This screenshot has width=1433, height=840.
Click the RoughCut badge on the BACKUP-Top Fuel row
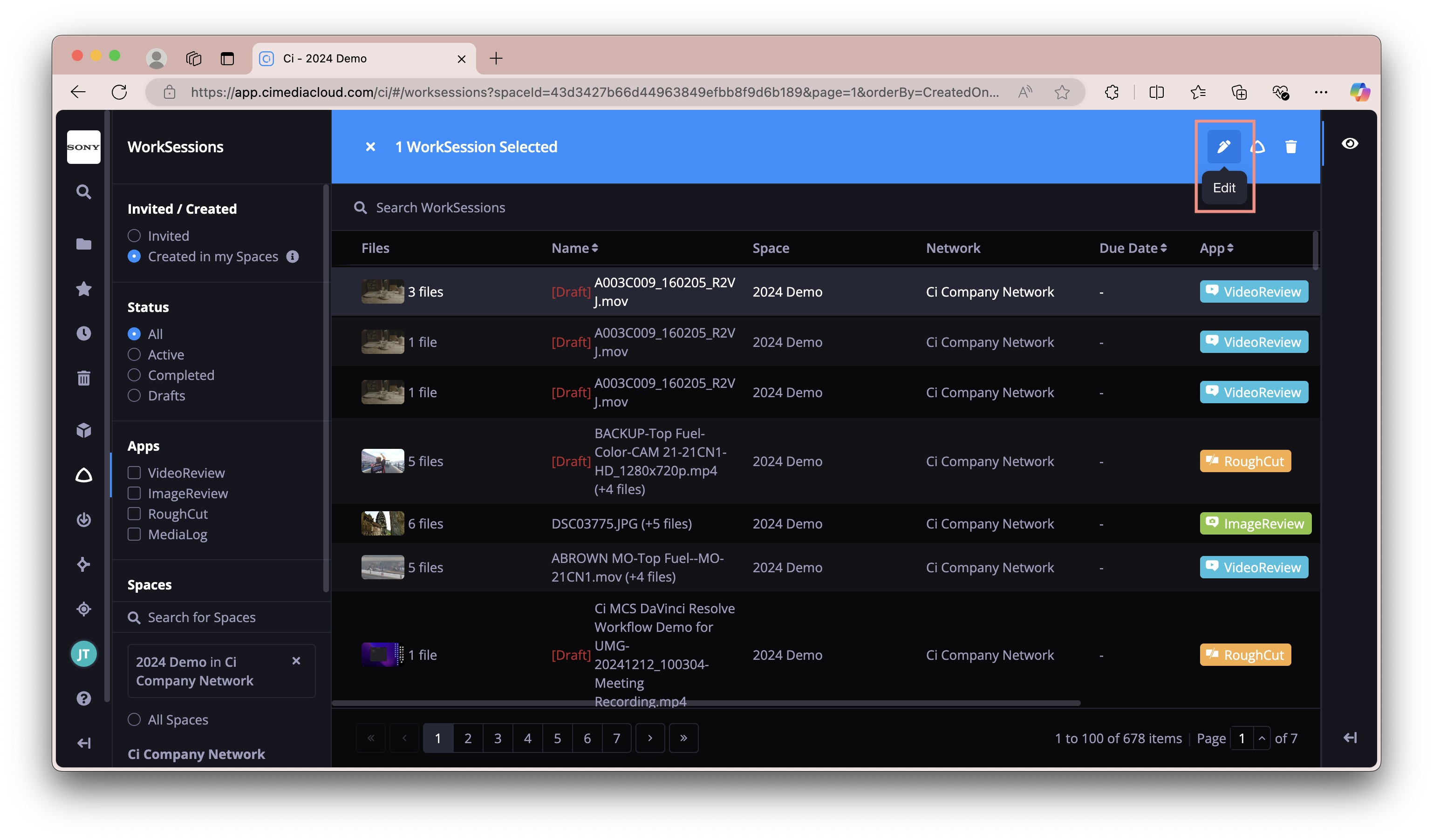click(1245, 461)
